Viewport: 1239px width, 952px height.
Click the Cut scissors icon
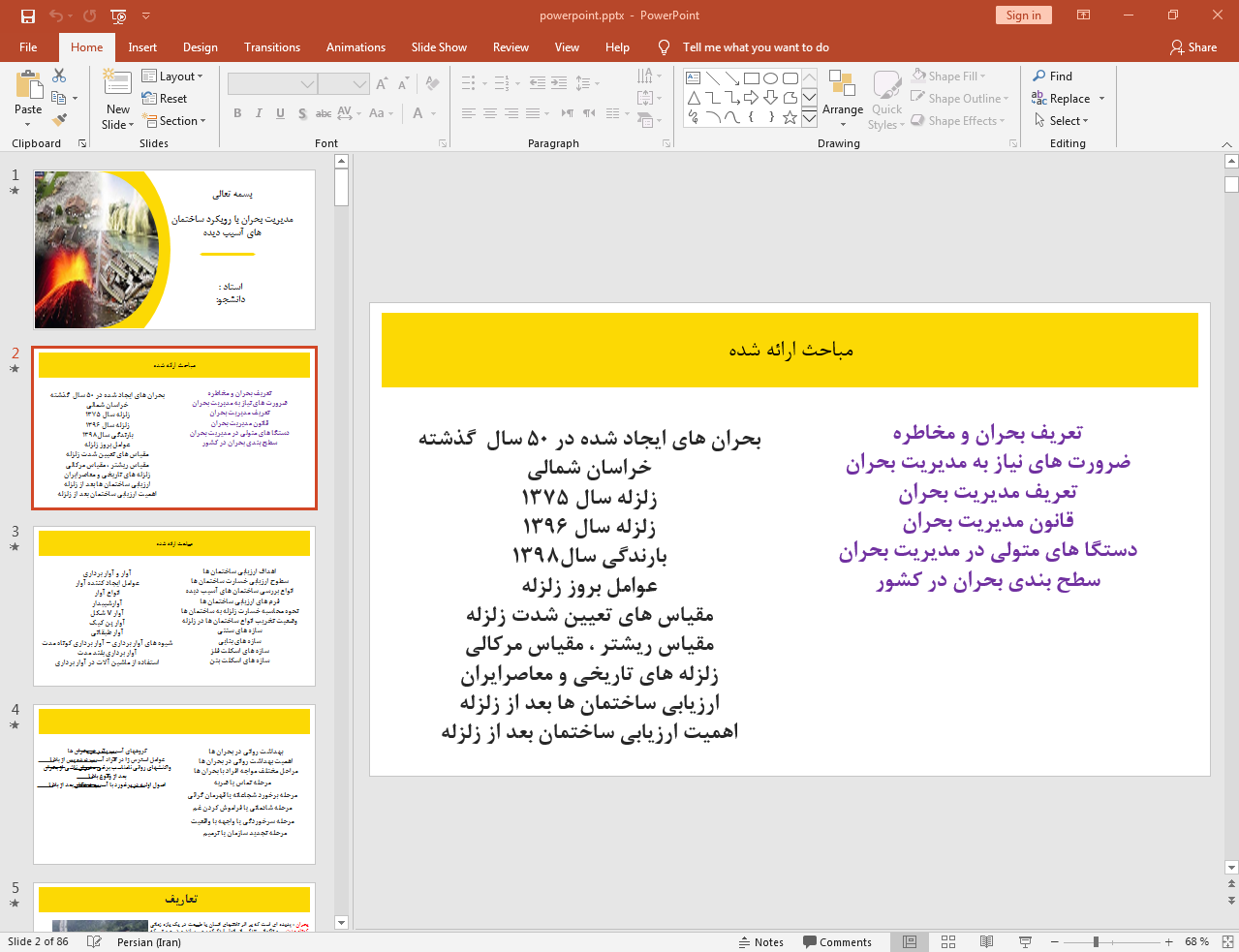tap(59, 76)
